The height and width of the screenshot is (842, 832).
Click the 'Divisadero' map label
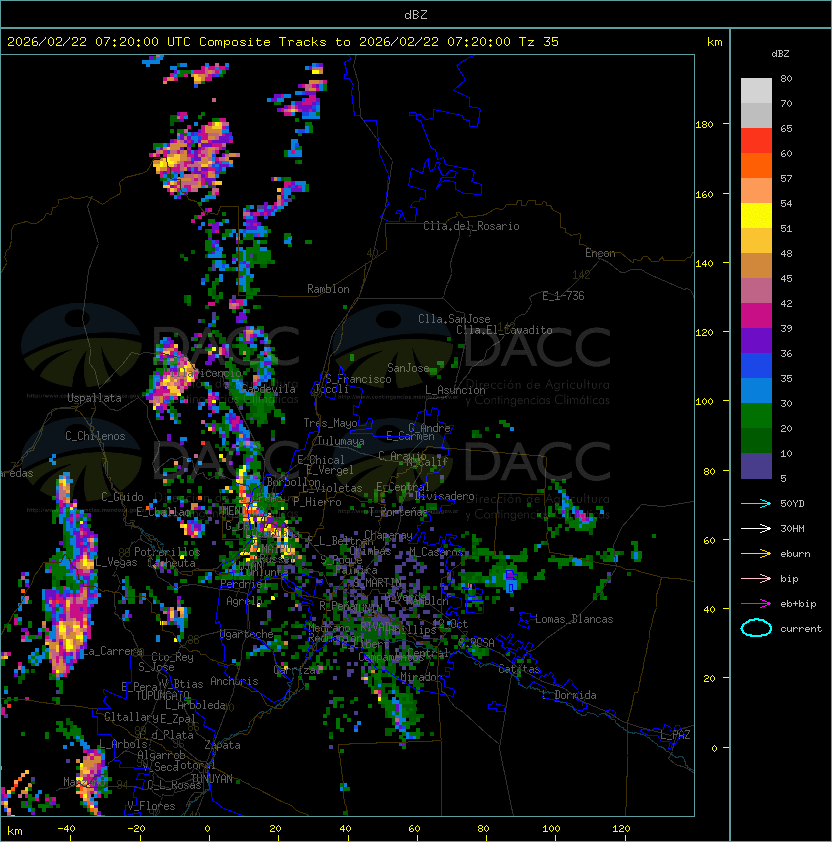(445, 496)
